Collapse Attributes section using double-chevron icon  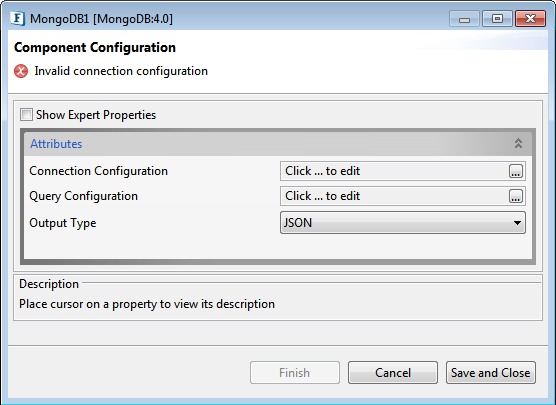(518, 143)
